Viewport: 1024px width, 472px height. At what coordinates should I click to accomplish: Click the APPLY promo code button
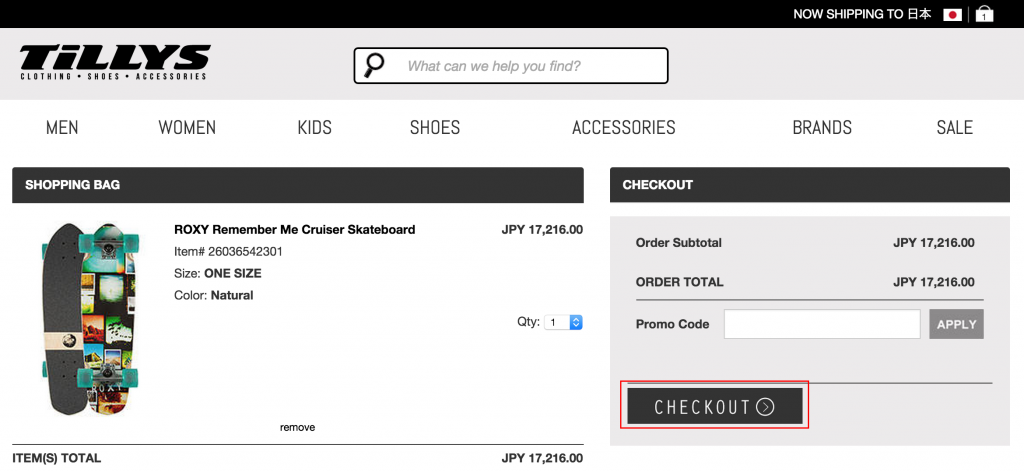957,324
